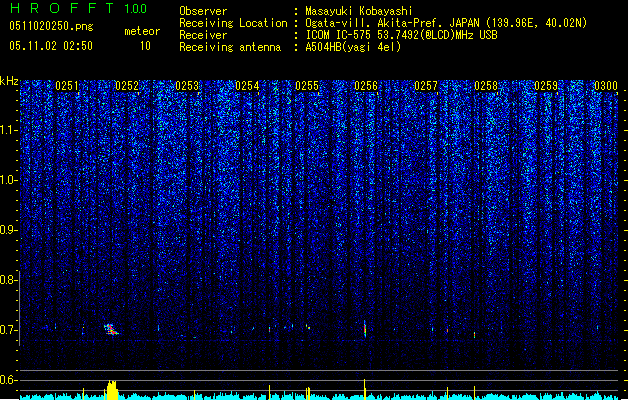Select the observer name Masayuki Kobayashi

pos(359,11)
